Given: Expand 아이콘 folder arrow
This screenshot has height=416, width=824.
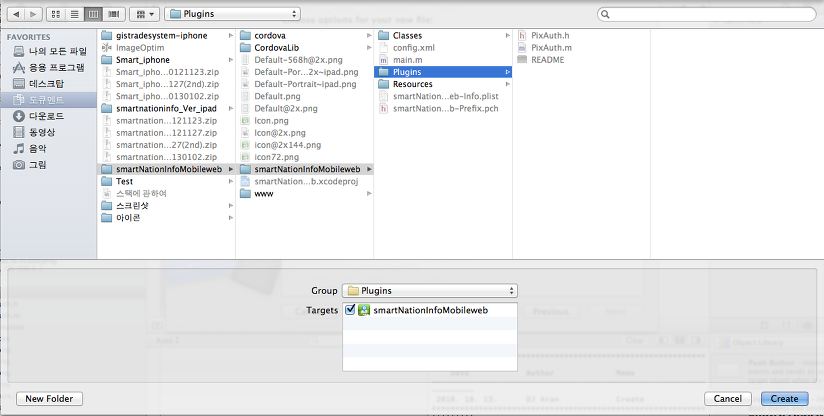Looking at the screenshot, I should [x=230, y=217].
